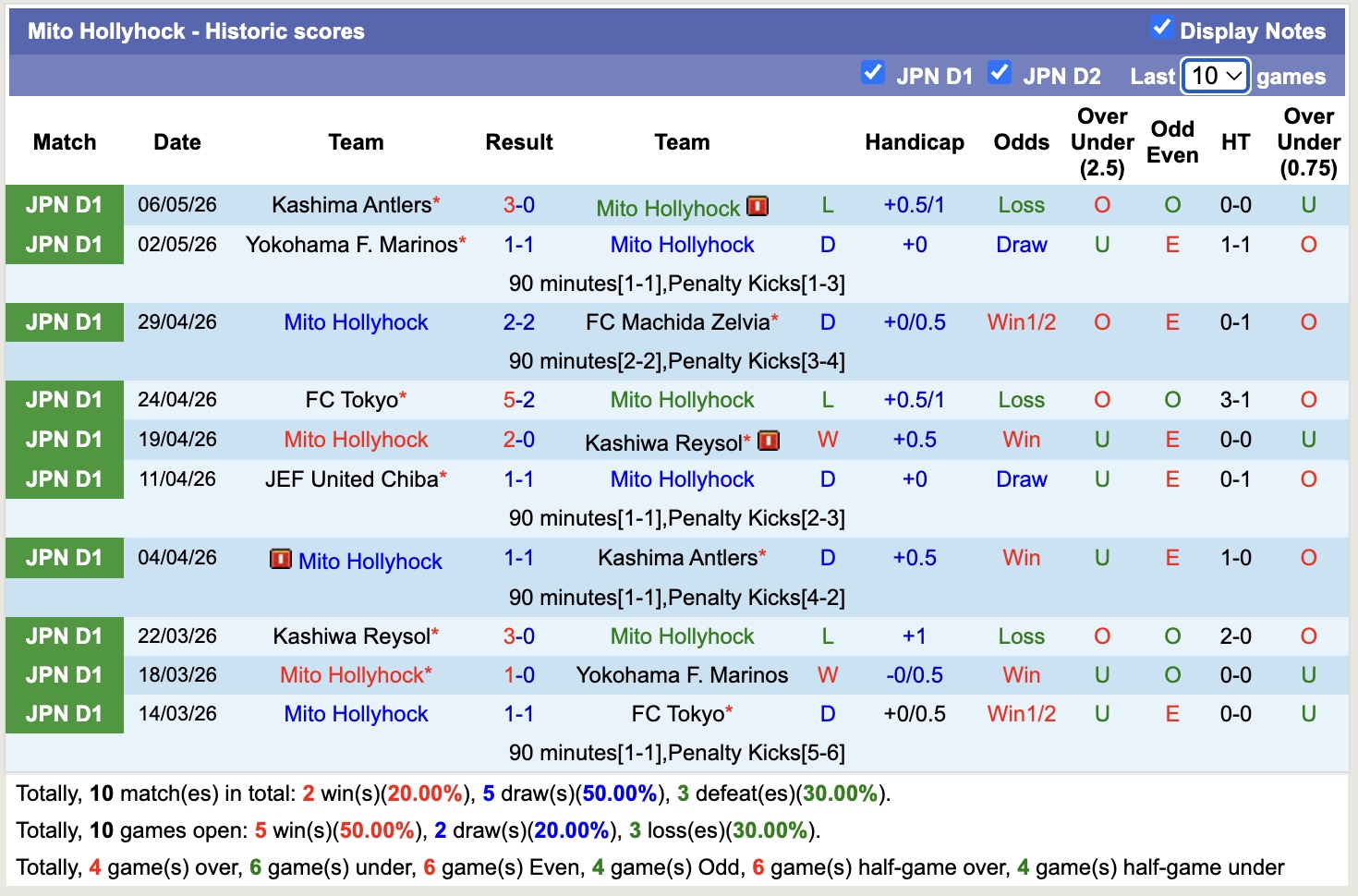The width and height of the screenshot is (1358, 896).
Task: Click the "Mito Hollyhock - Historic scores" title
Action: (x=196, y=31)
